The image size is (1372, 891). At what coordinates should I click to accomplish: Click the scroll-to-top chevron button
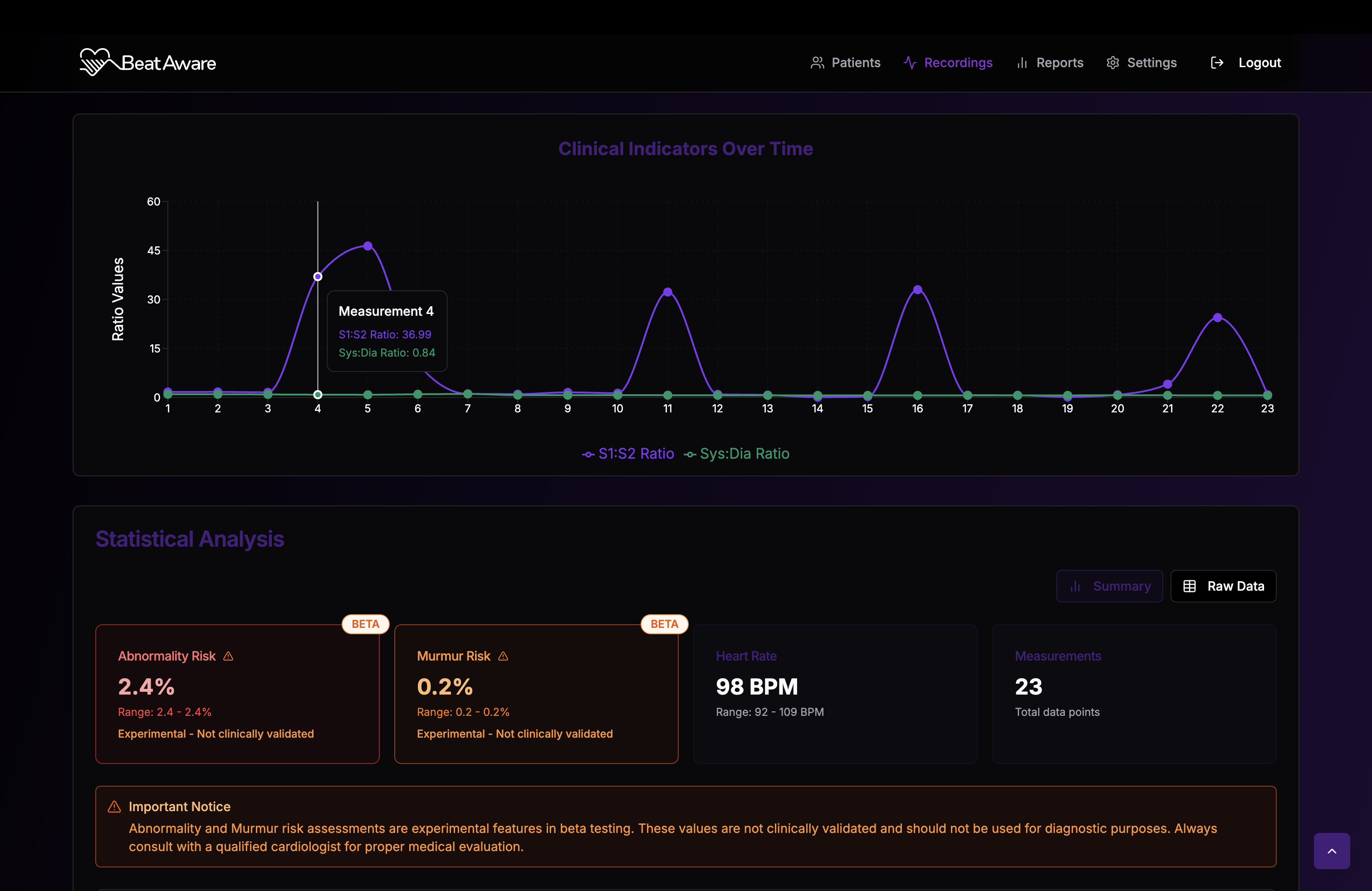(1332, 851)
